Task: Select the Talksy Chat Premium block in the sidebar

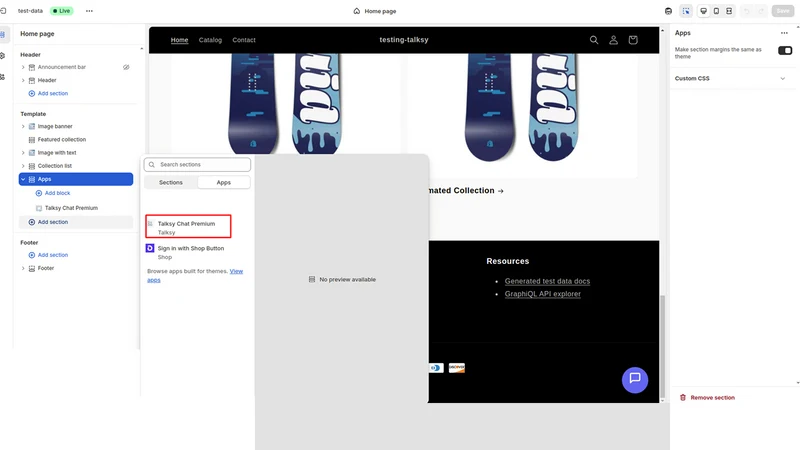Action: tap(71, 208)
